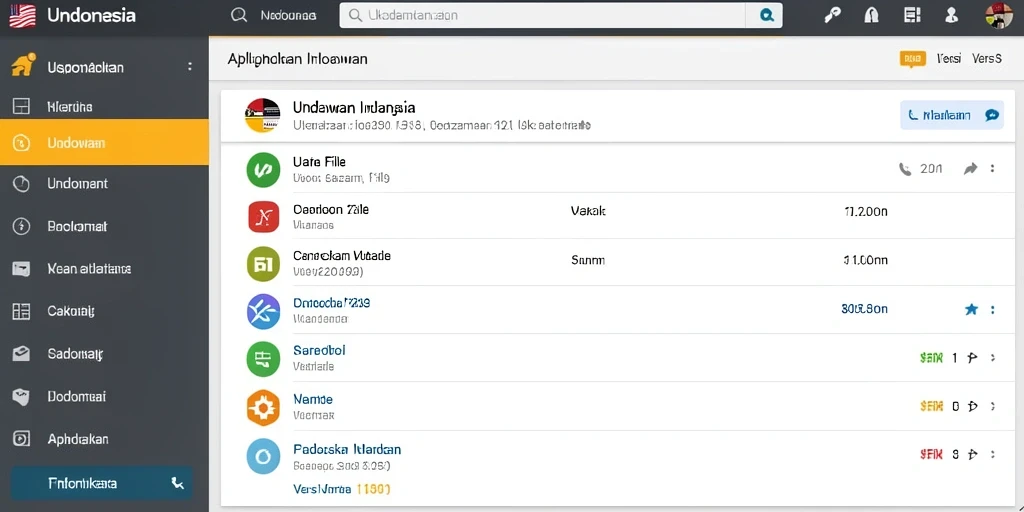Click the red status label in Padotska Idardan row
Screen dimensions: 1024x512
tap(931, 454)
